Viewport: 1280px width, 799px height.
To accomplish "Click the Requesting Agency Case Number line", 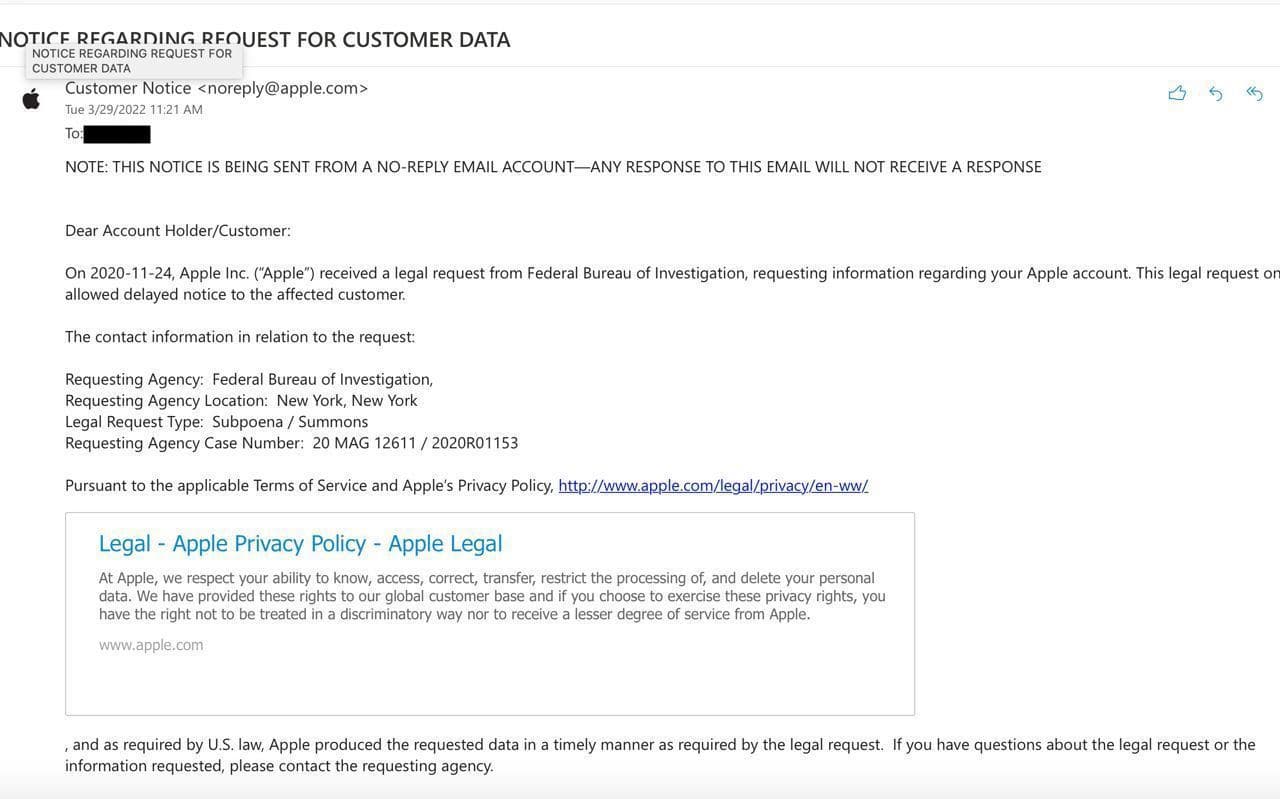I will click(x=291, y=443).
